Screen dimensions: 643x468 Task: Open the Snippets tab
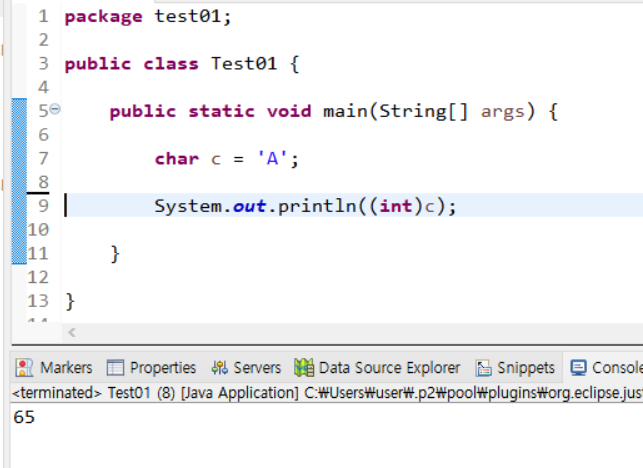[x=515, y=368]
